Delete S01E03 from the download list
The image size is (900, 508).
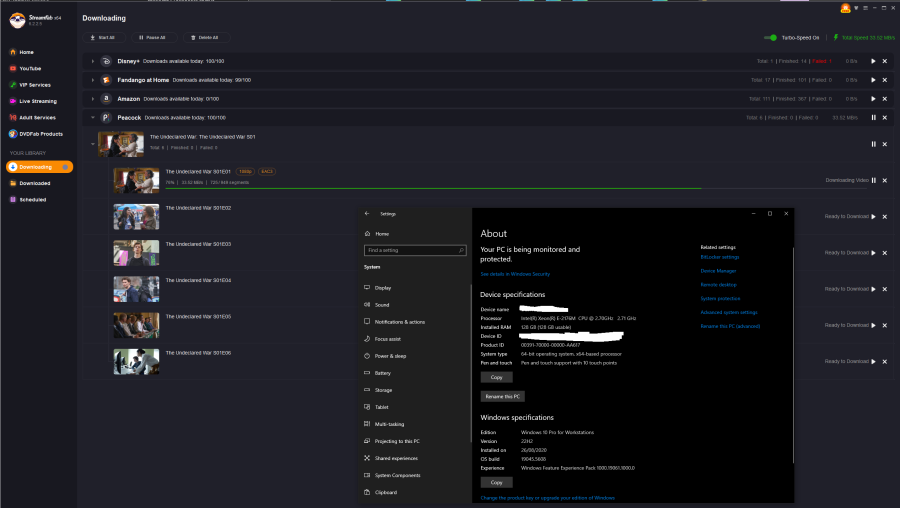[x=884, y=253]
